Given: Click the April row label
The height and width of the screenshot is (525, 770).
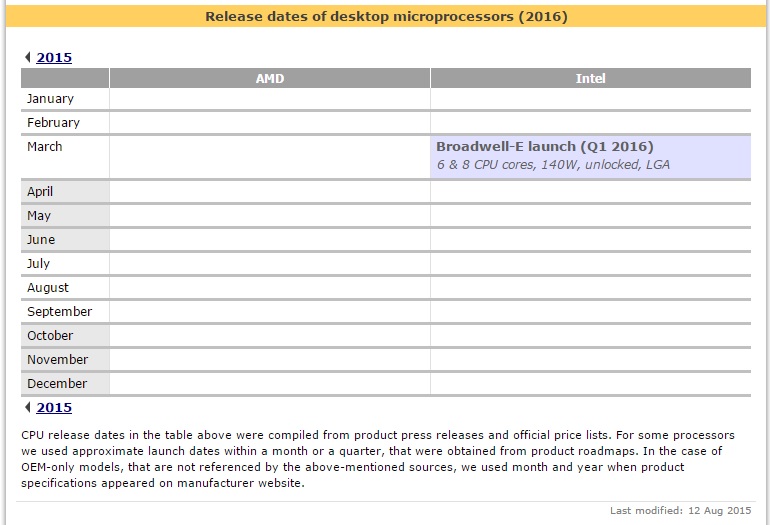Looking at the screenshot, I should tap(40, 192).
